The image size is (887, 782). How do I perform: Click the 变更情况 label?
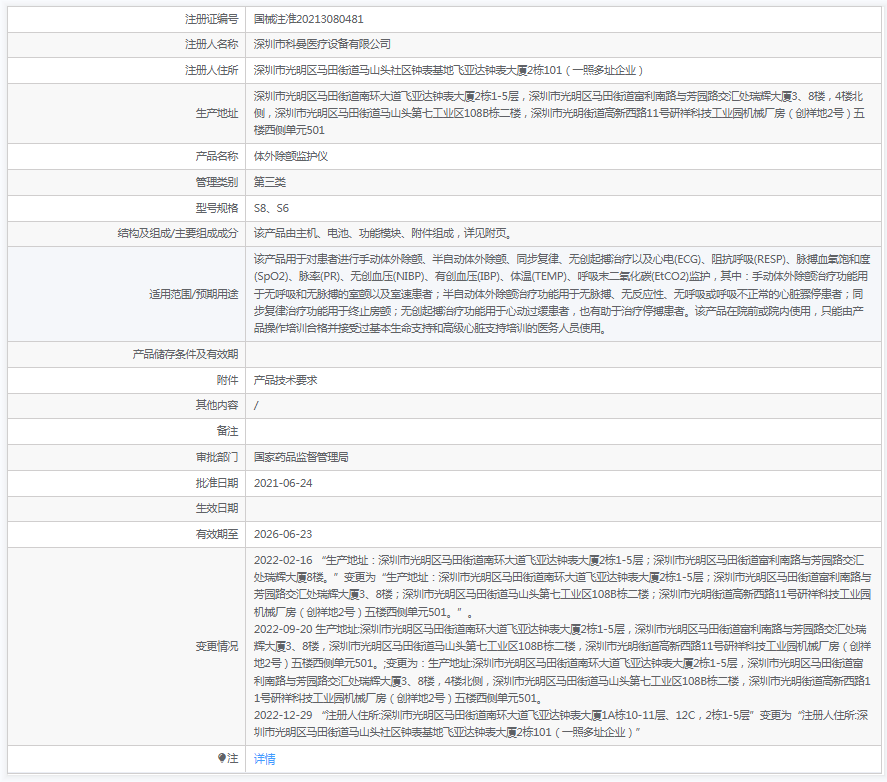(217, 646)
